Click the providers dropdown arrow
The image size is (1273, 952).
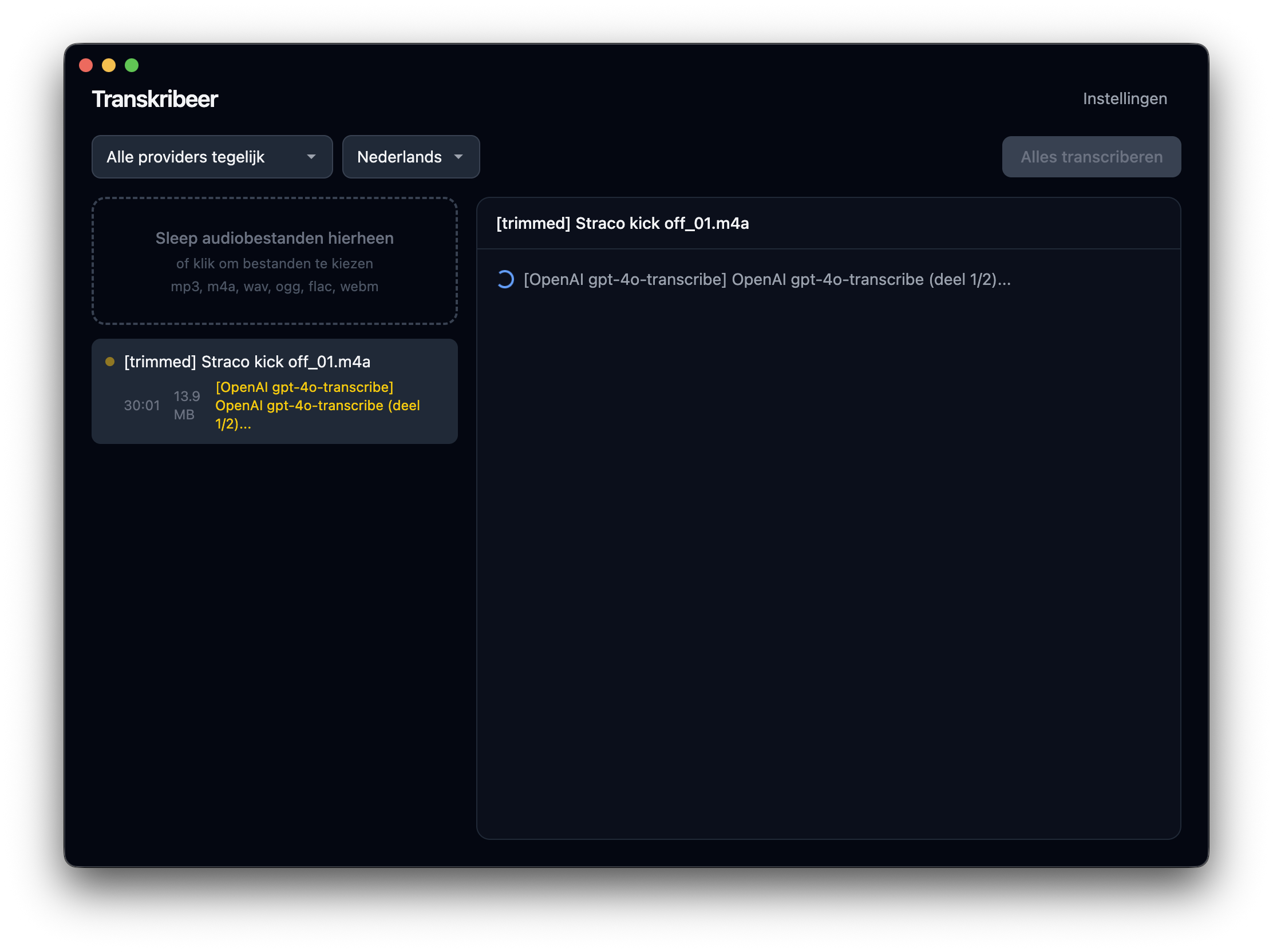pos(311,157)
